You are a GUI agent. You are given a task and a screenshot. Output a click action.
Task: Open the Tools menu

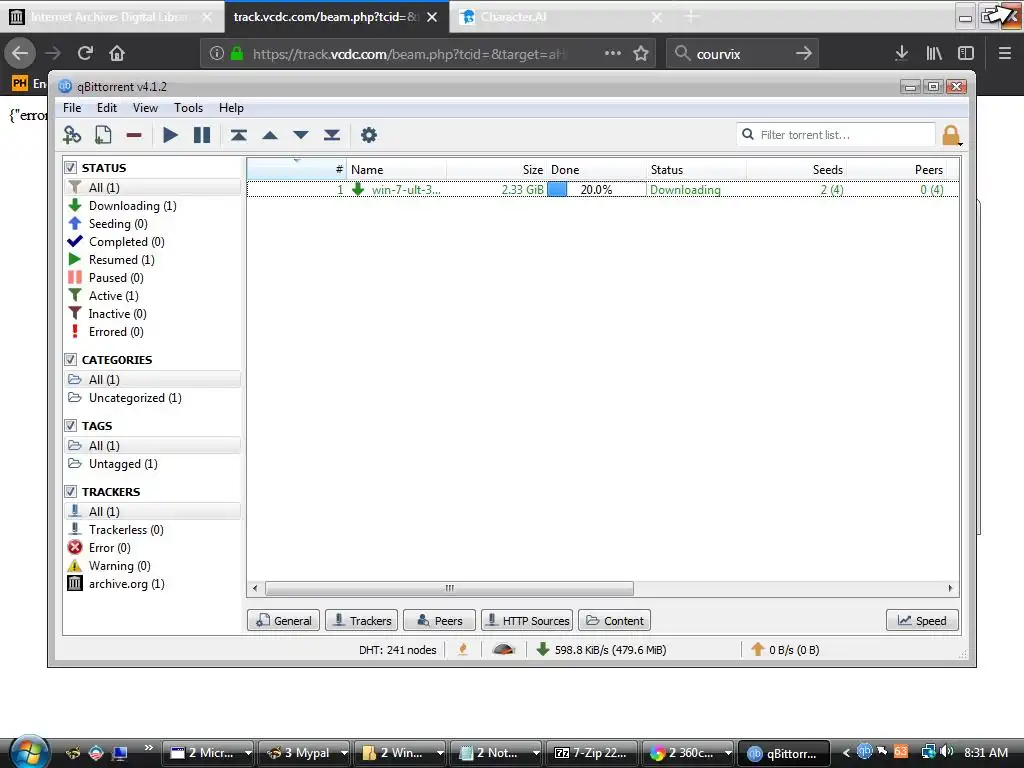(x=188, y=108)
